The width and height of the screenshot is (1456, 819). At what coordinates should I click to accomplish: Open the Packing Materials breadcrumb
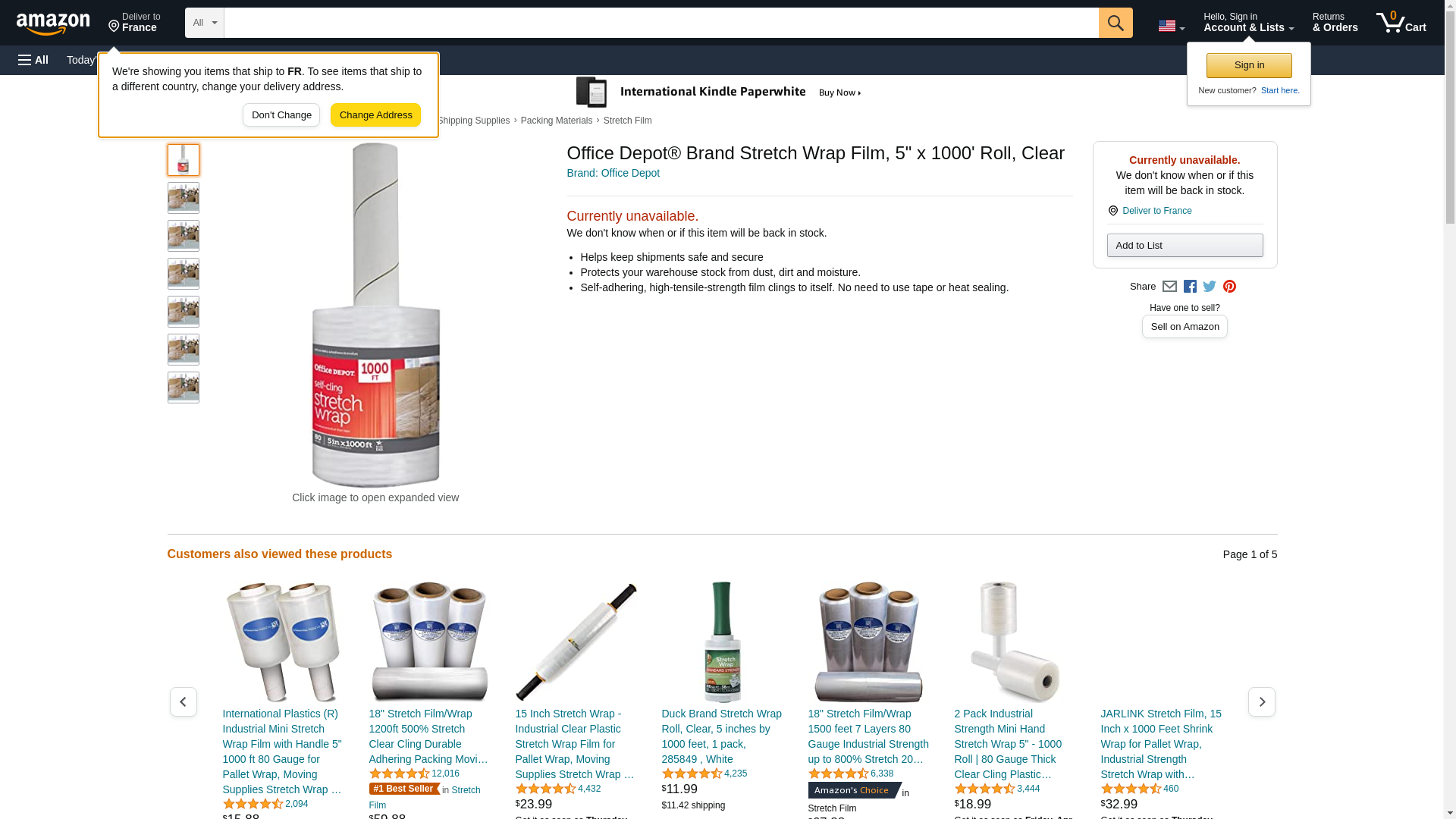[x=557, y=121]
